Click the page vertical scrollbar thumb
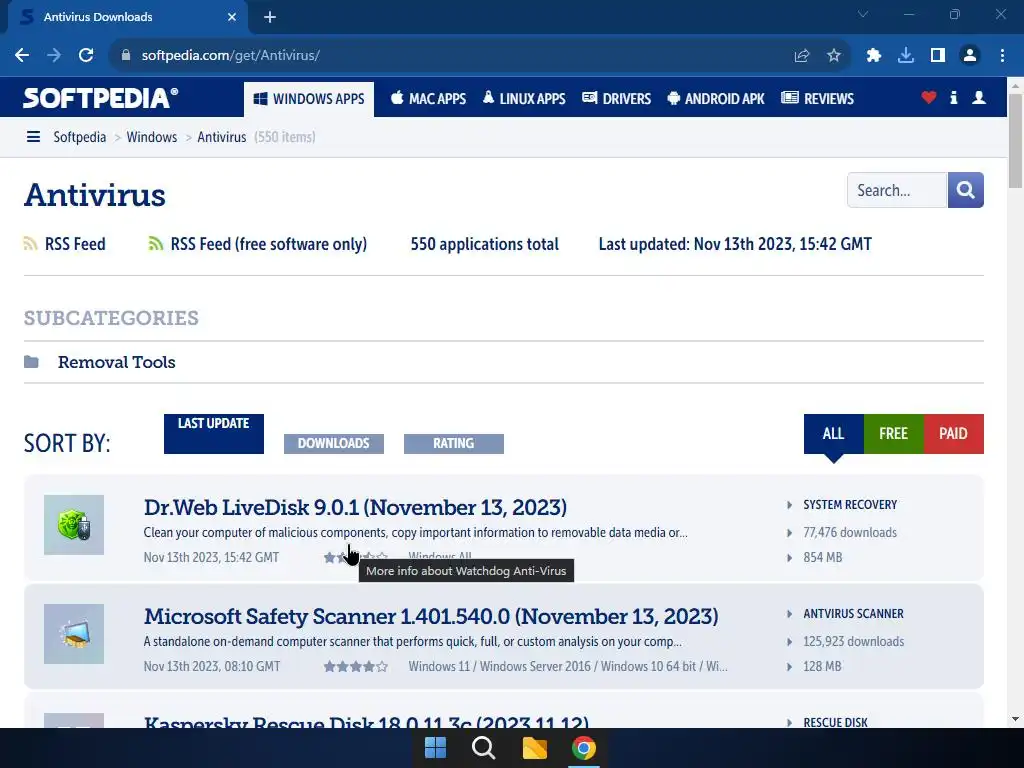 click(x=1015, y=140)
